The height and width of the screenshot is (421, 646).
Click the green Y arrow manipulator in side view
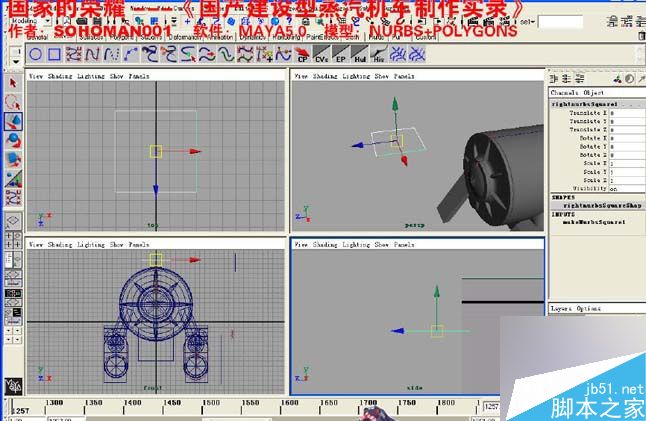tap(436, 292)
